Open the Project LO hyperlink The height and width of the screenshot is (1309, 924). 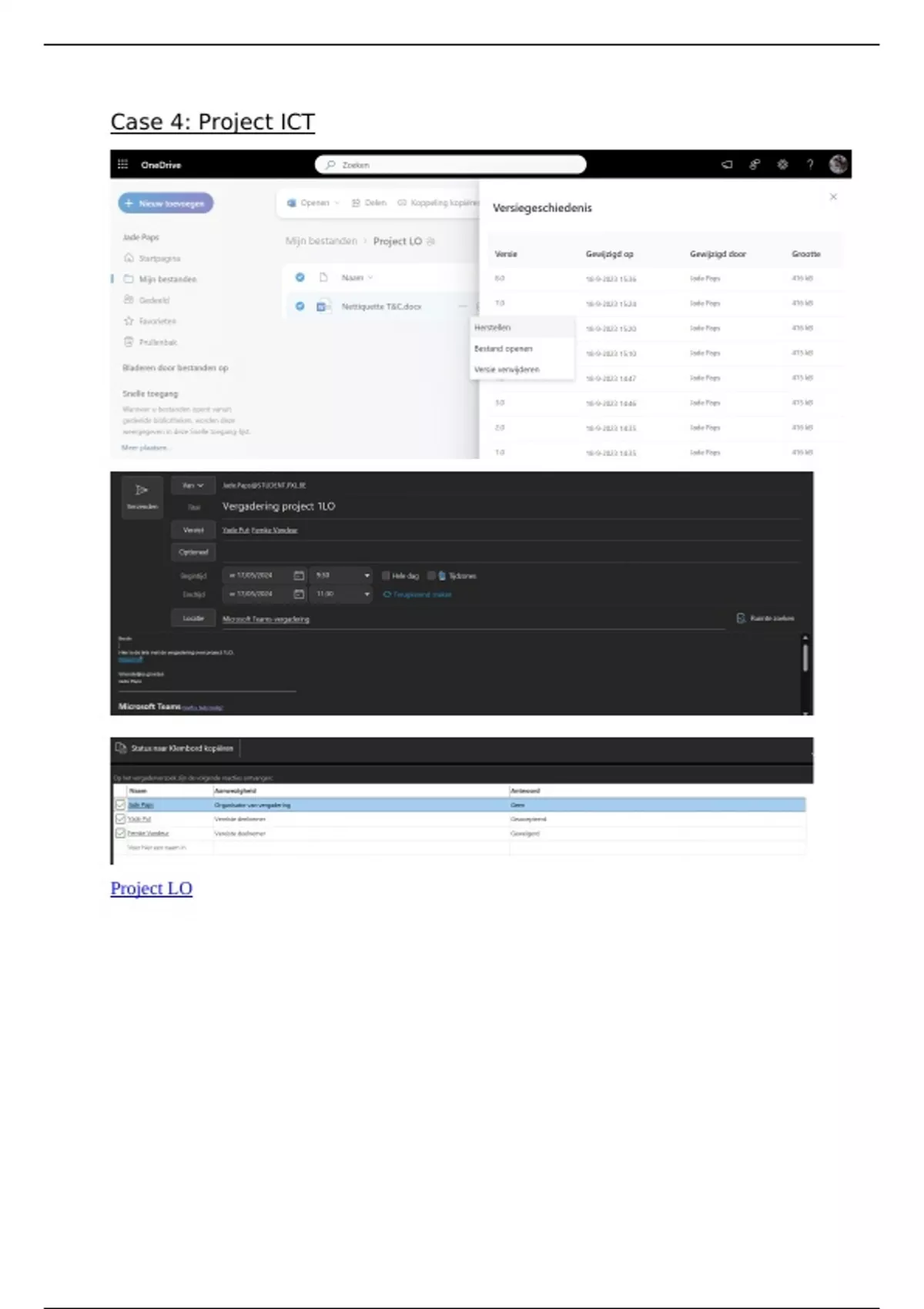pyautogui.click(x=151, y=889)
